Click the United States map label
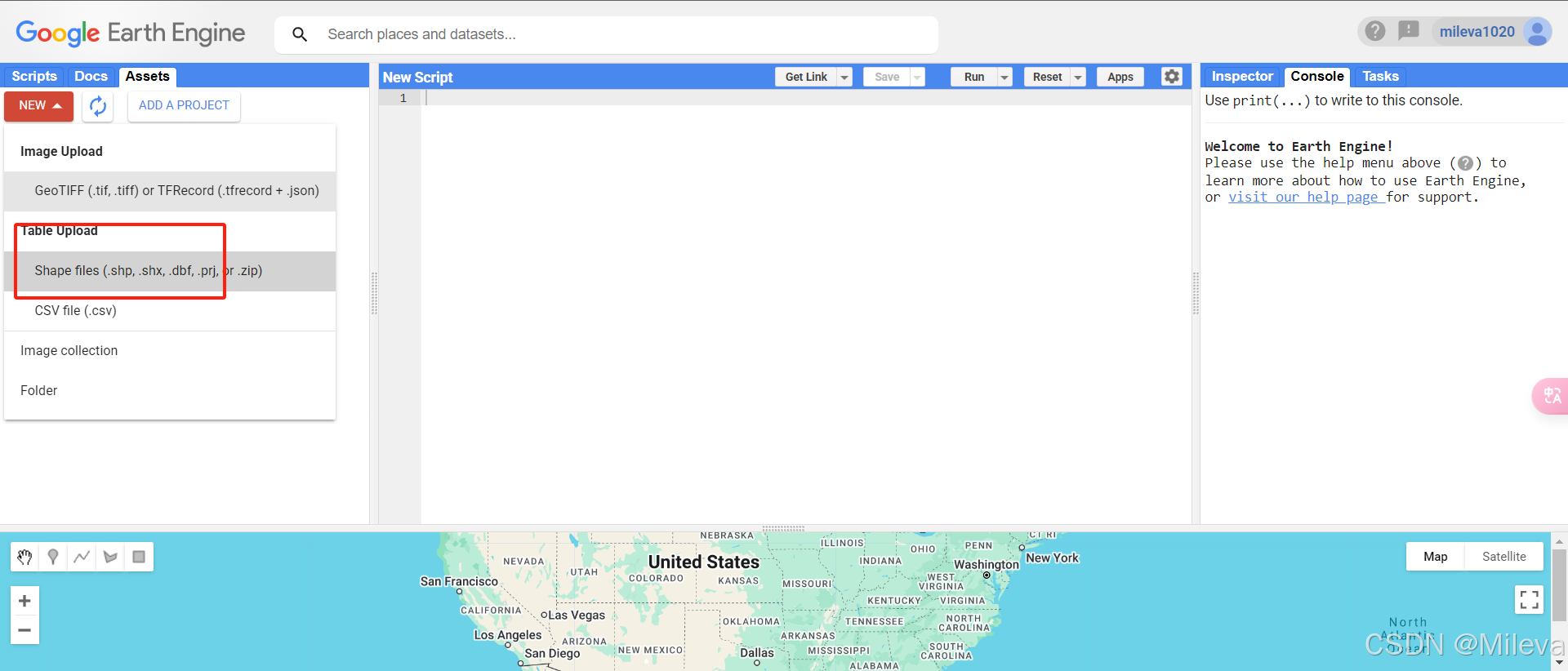The image size is (1568, 671). point(703,562)
